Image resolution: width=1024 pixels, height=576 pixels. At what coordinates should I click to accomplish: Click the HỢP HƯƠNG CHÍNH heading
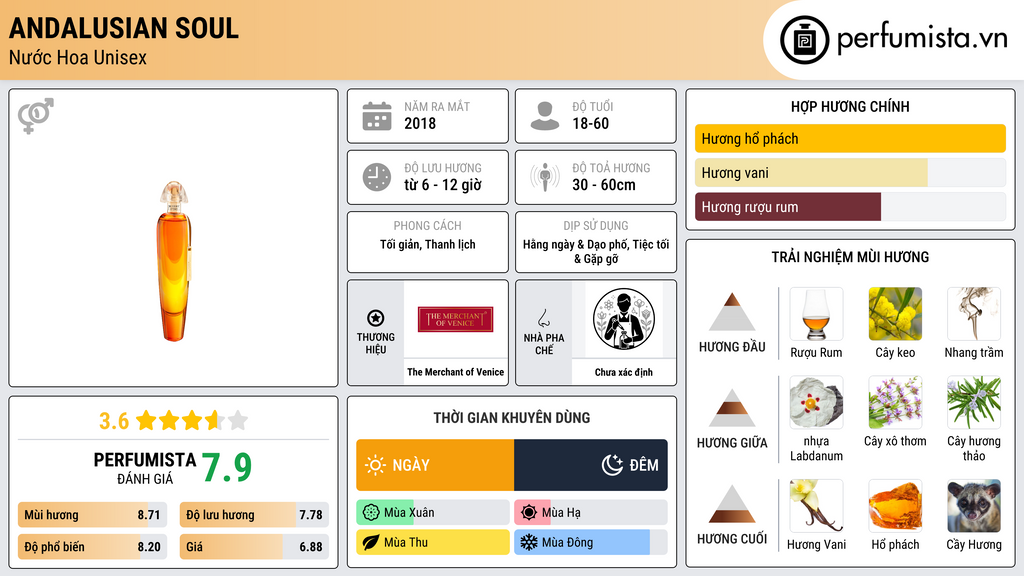pos(850,106)
